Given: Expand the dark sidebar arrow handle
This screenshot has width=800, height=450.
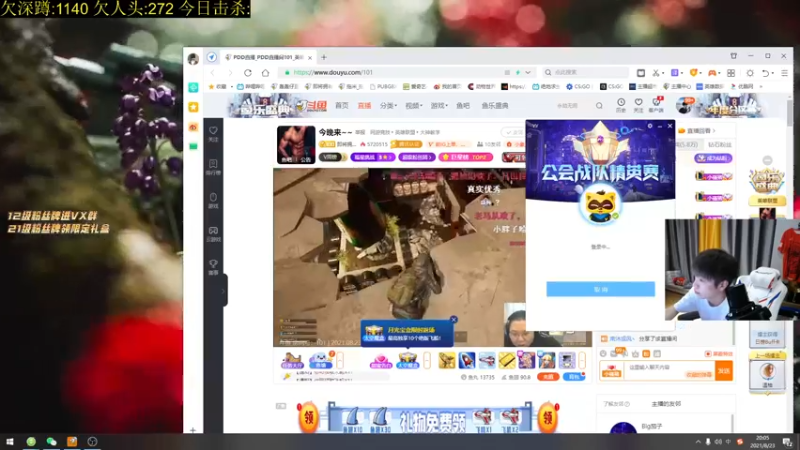Looking at the screenshot, I should (223, 291).
